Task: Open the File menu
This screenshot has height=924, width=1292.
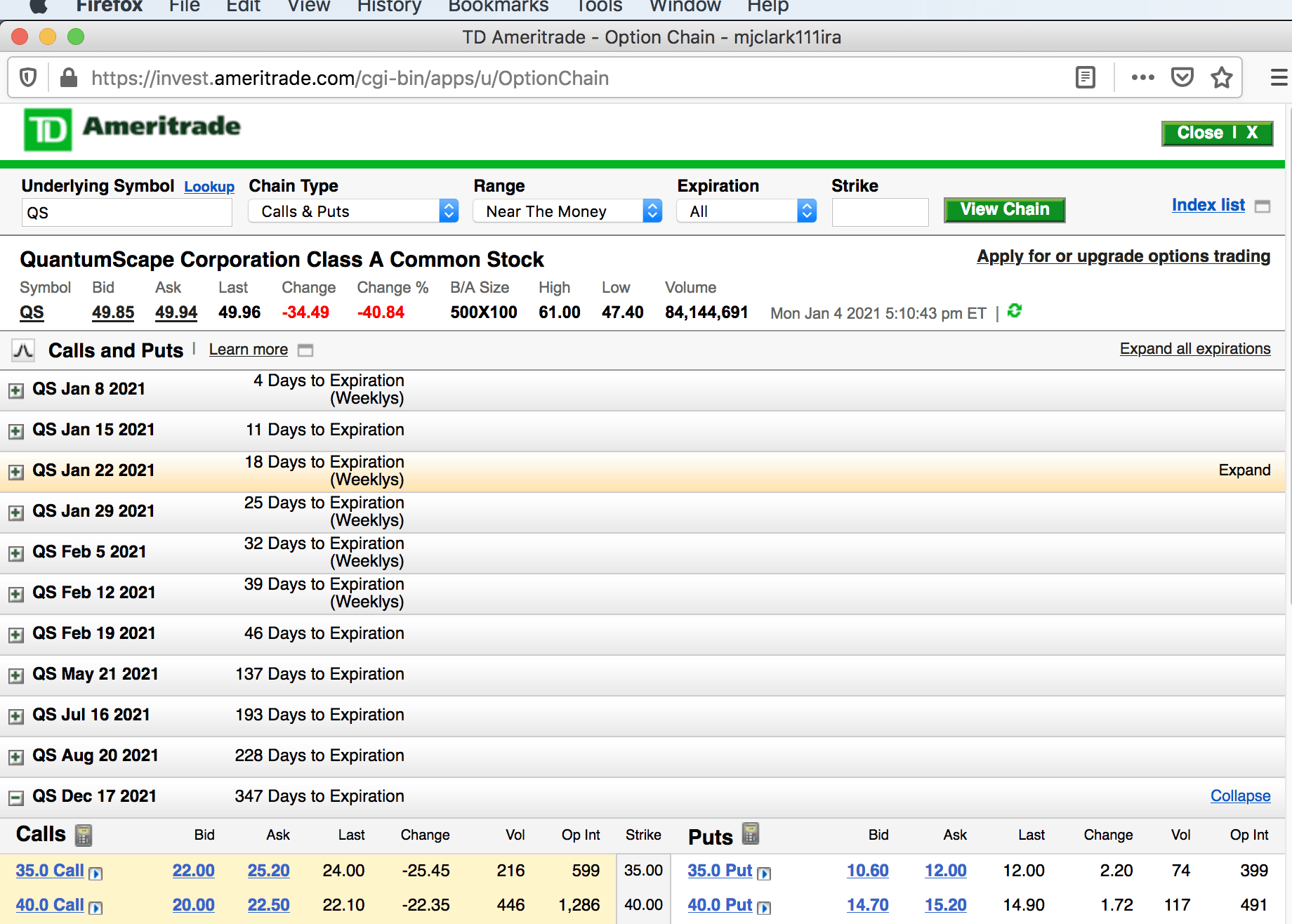Action: click(184, 6)
